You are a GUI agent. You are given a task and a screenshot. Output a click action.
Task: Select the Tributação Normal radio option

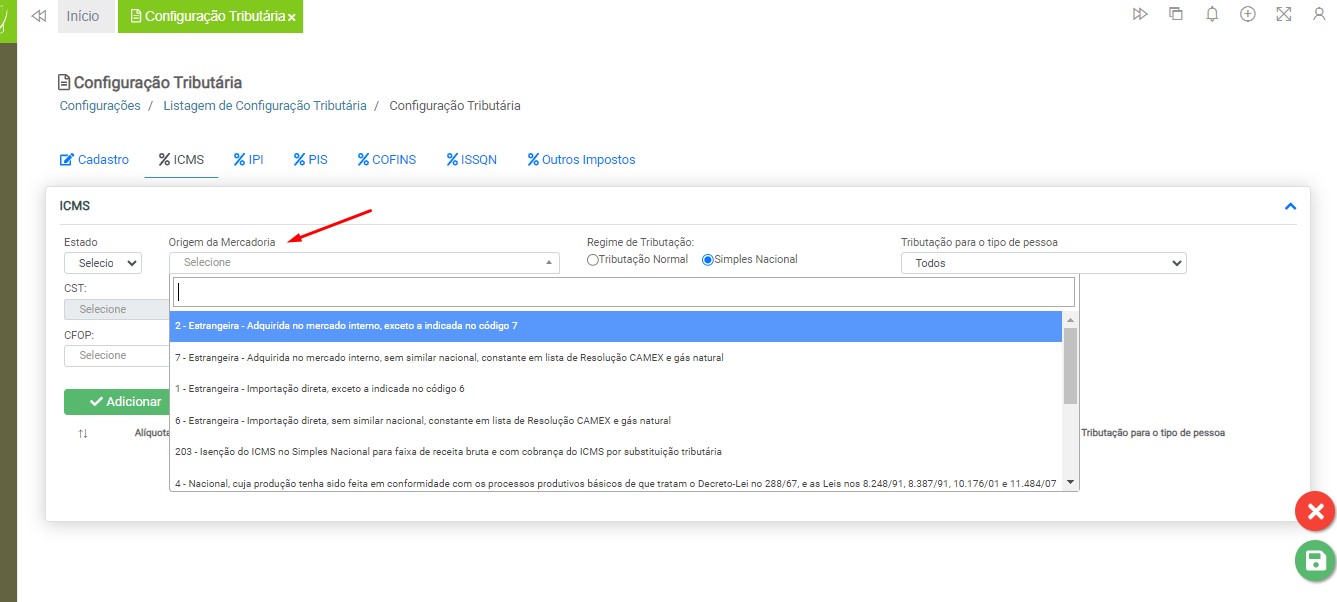[593, 260]
